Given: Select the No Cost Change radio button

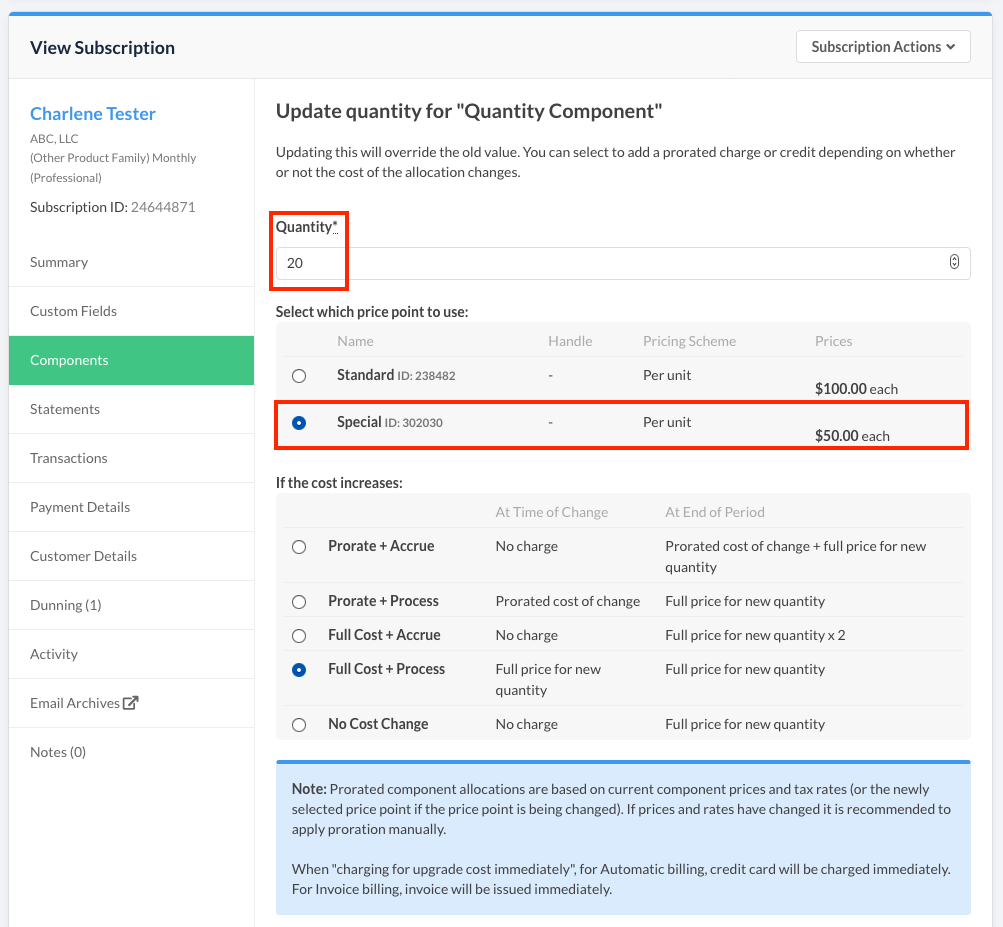Looking at the screenshot, I should [298, 725].
